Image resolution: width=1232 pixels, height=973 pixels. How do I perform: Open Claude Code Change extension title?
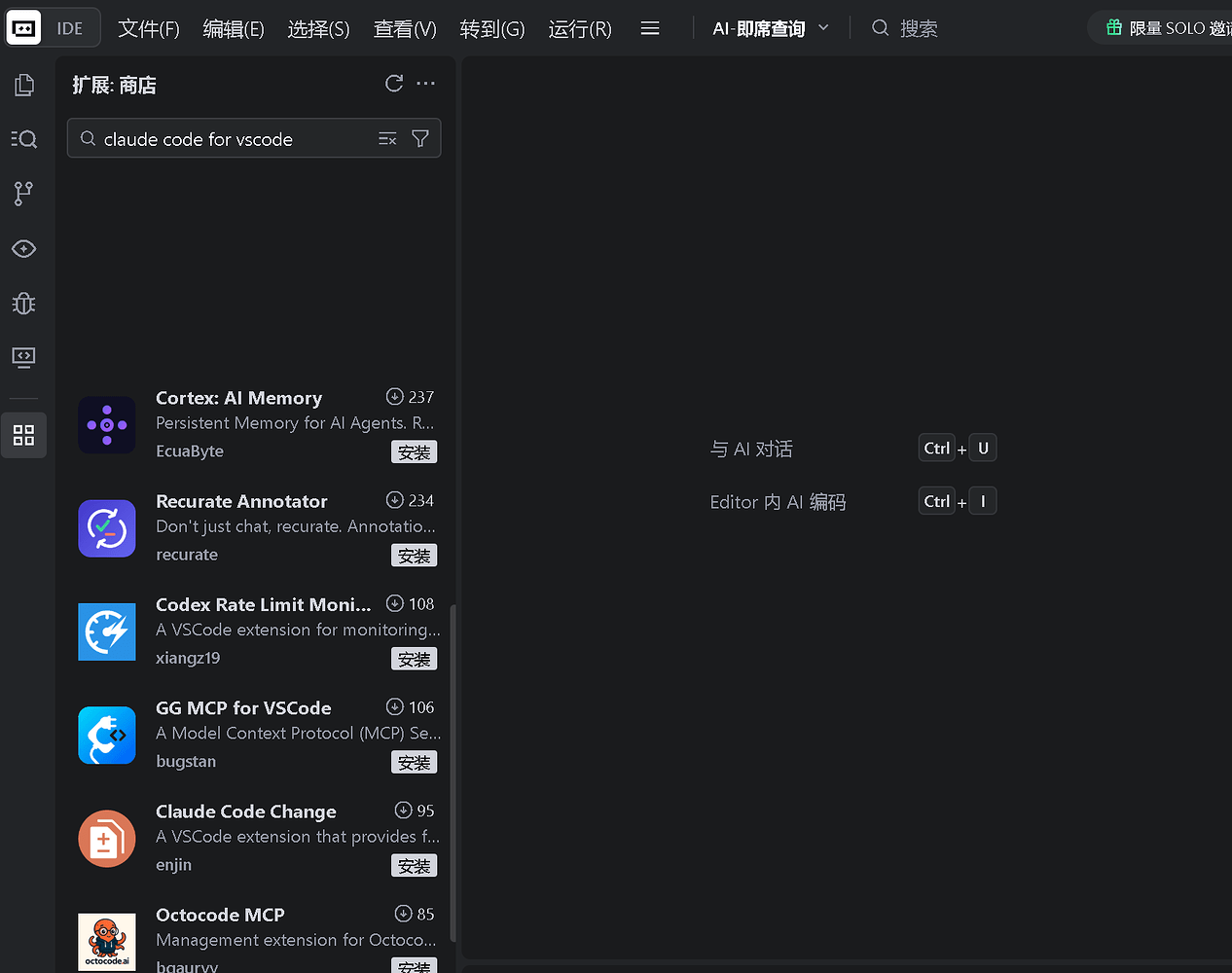point(246,811)
